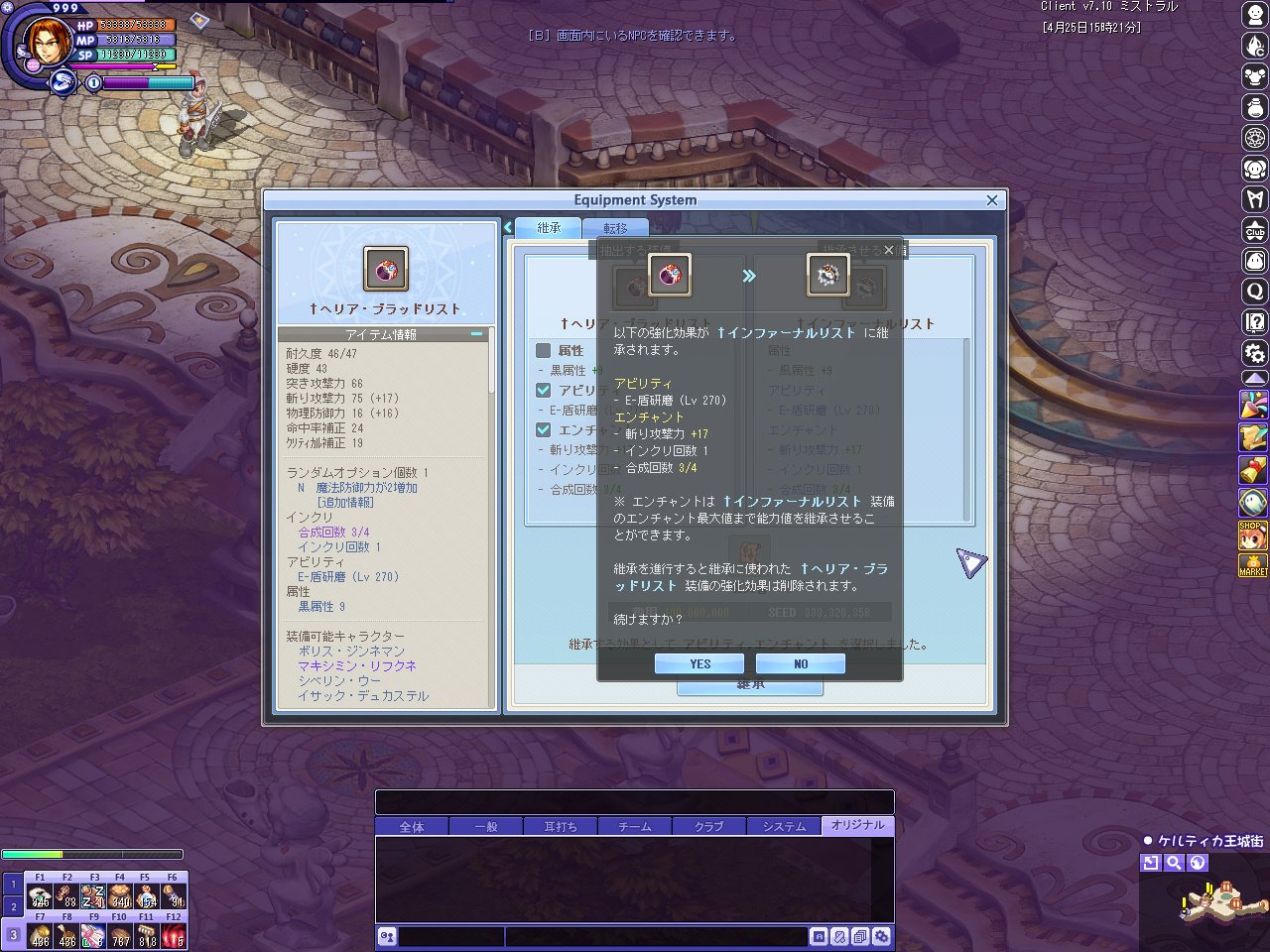Open the scroll map event icon

[x=1253, y=436]
